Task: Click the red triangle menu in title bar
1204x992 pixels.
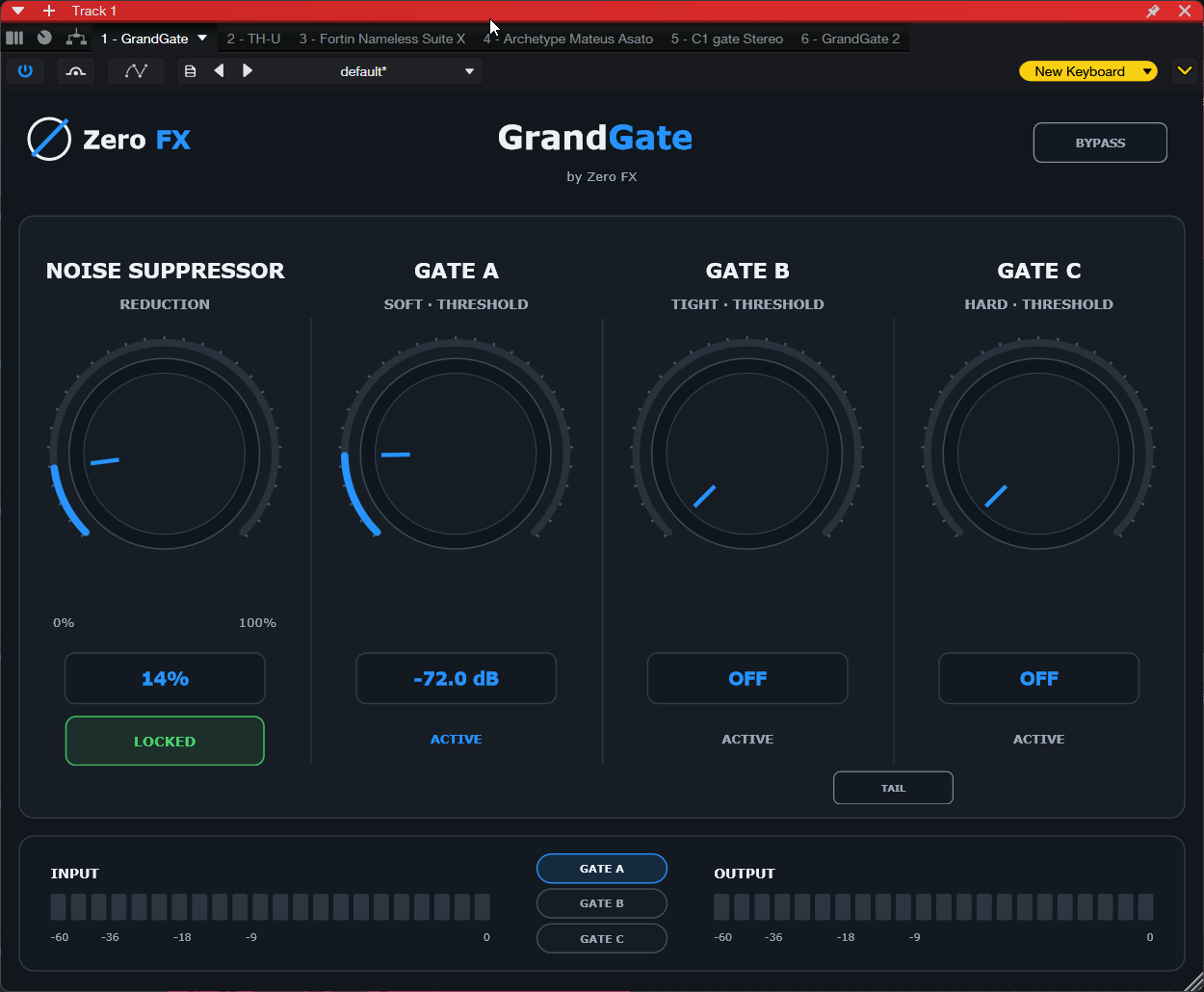Action: pyautogui.click(x=17, y=11)
